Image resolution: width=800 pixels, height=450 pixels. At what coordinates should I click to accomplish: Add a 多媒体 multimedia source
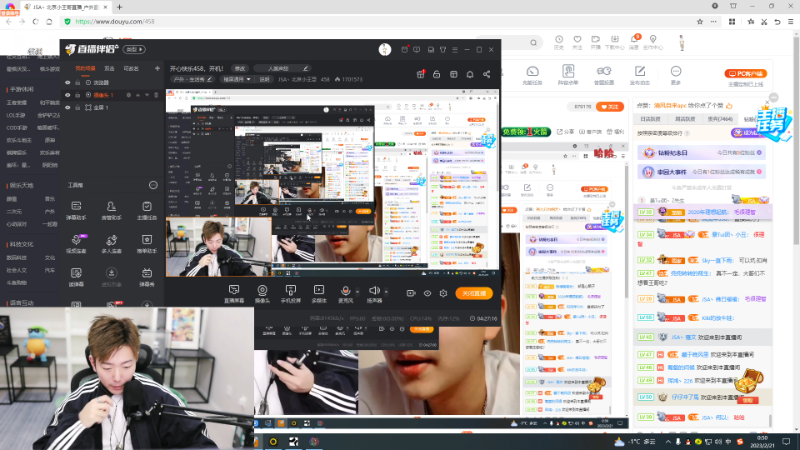[319, 294]
